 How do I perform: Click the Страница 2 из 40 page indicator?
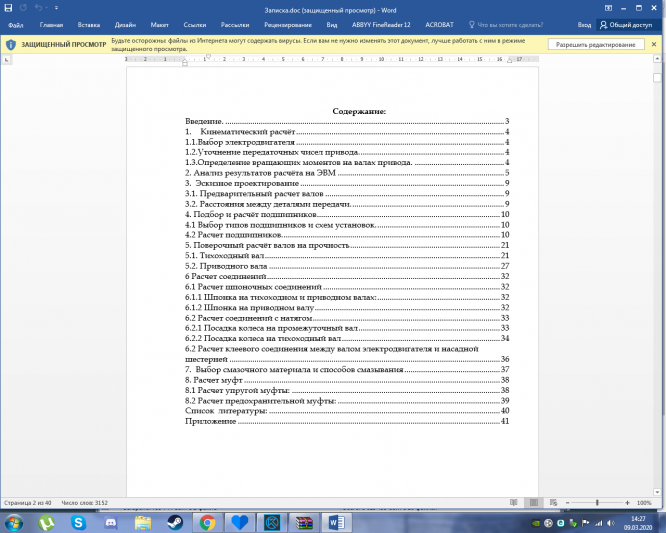[27, 503]
